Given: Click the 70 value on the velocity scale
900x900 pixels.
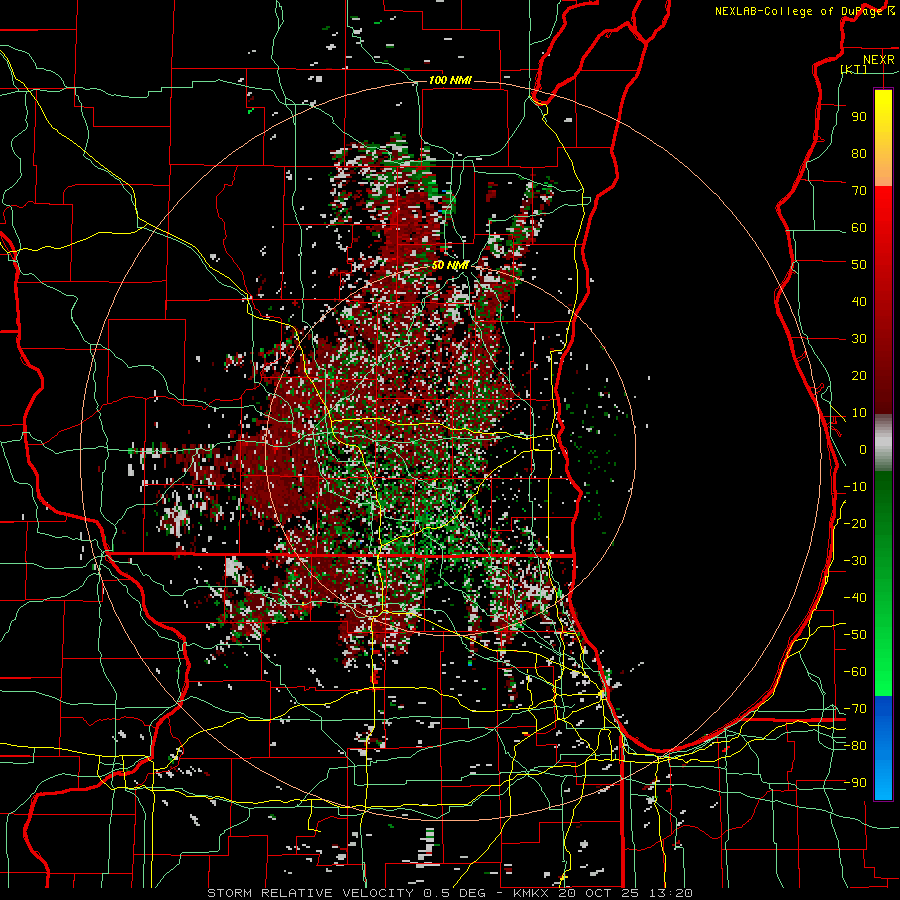Looking at the screenshot, I should [859, 191].
